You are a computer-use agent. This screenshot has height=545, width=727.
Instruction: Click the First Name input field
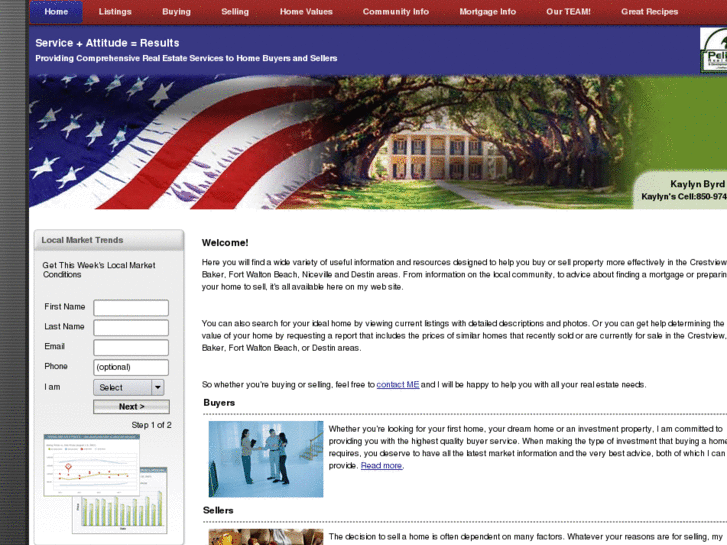point(131,308)
